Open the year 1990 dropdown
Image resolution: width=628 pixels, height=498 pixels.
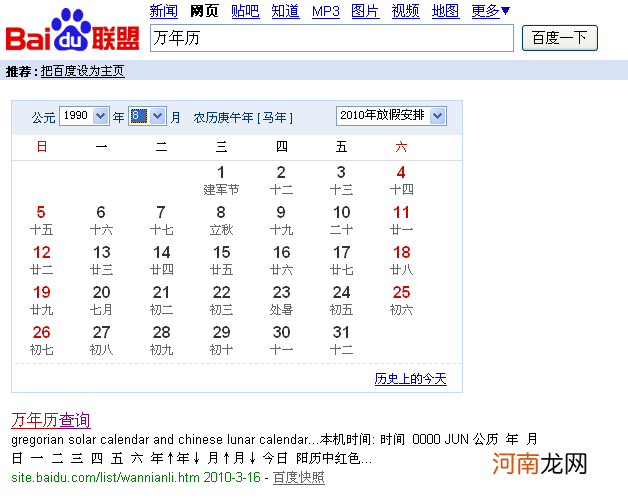click(84, 116)
